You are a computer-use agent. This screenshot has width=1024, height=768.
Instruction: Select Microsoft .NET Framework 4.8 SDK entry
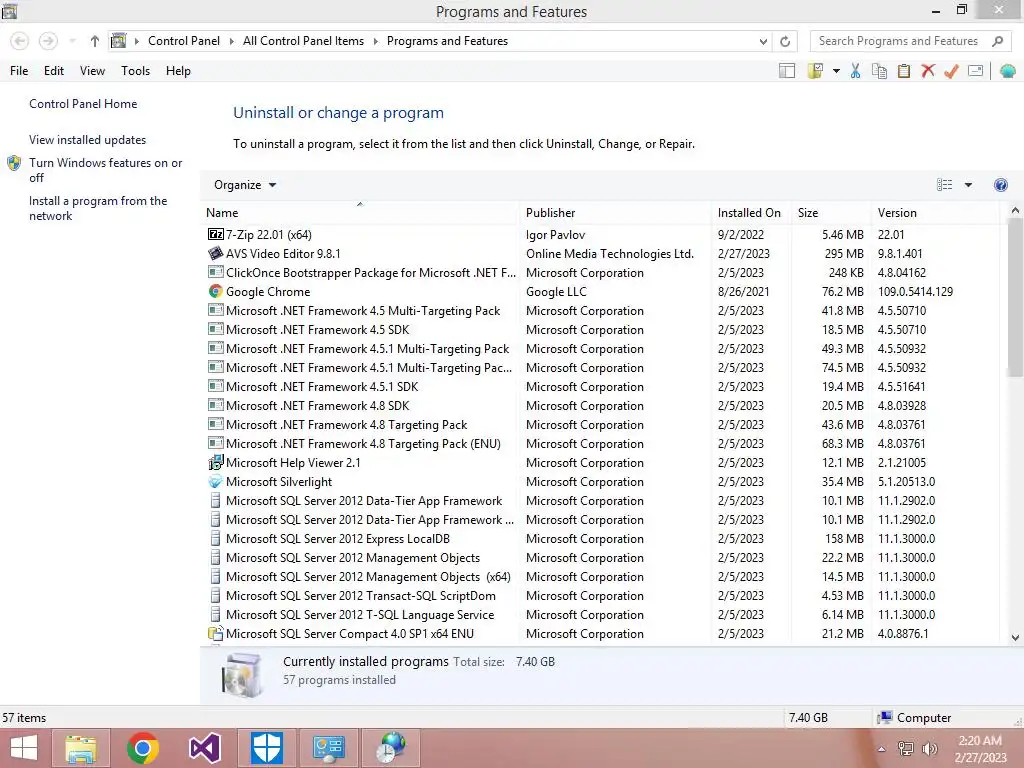(601, 406)
